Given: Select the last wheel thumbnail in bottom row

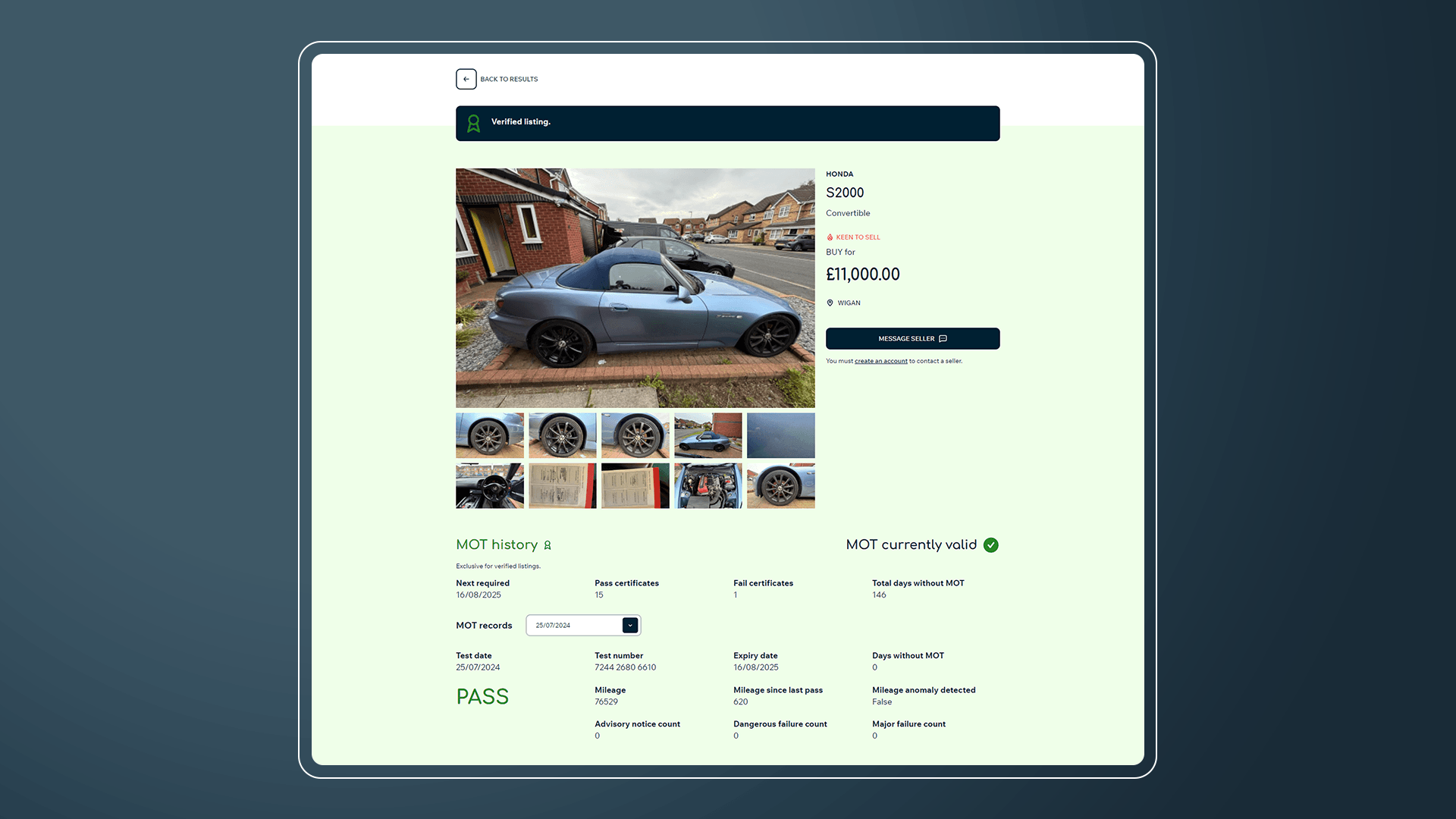Looking at the screenshot, I should 781,486.
